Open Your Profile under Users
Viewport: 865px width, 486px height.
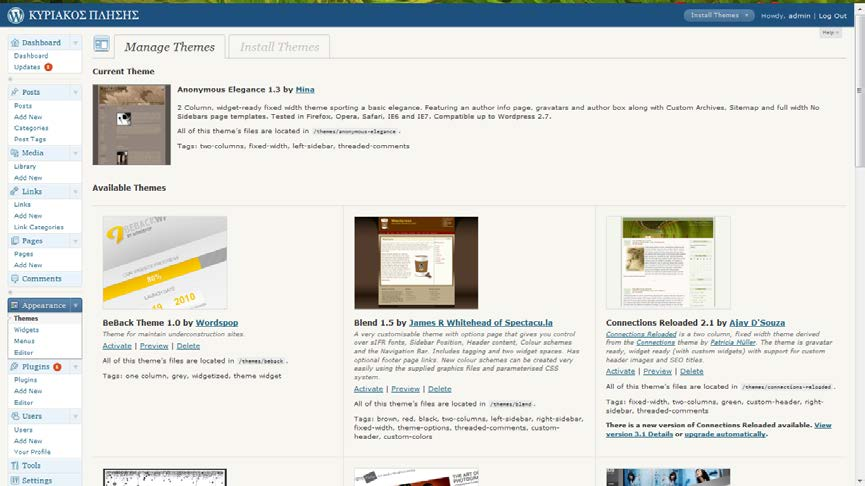pos(32,452)
